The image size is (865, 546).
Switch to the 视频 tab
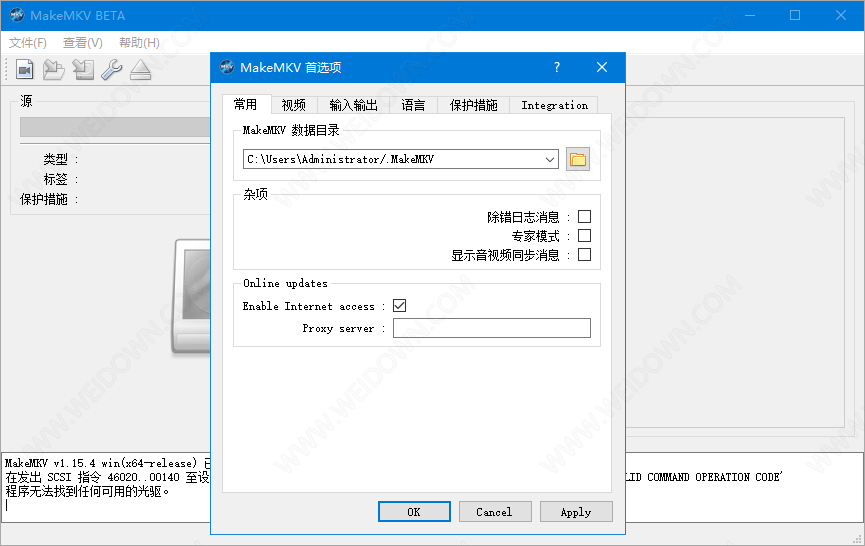click(293, 105)
